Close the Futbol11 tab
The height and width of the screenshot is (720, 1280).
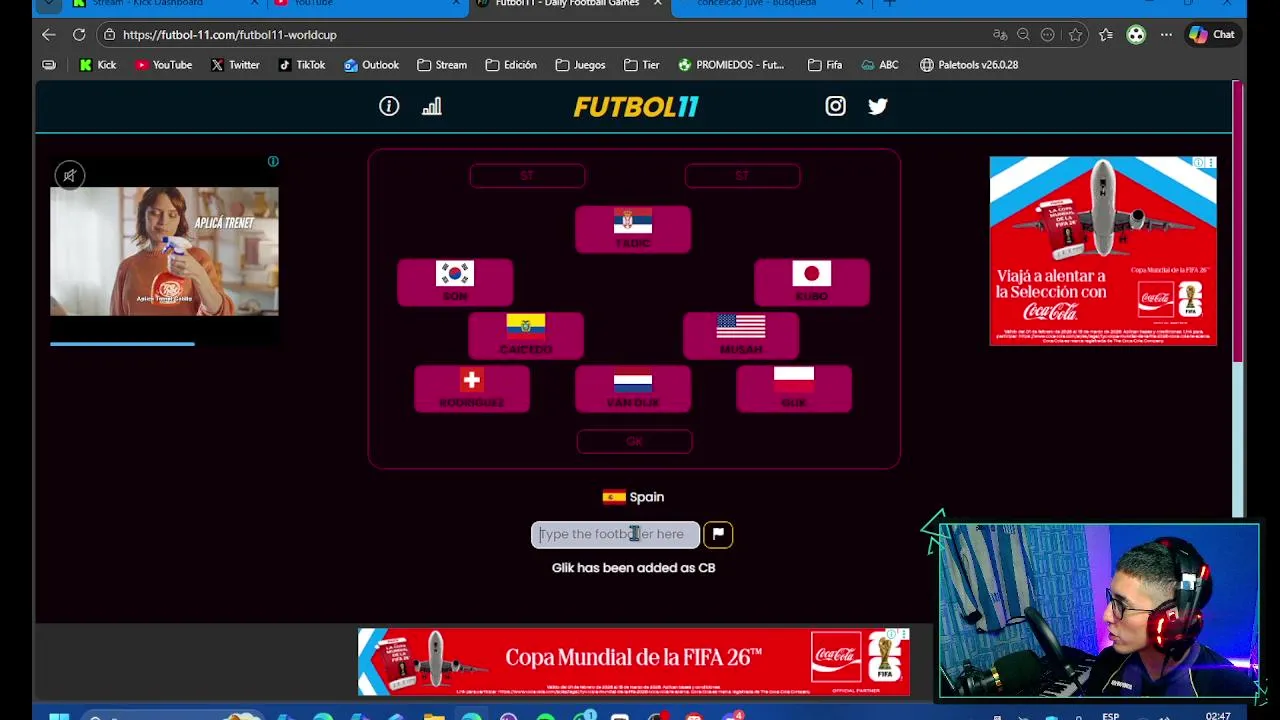(x=657, y=3)
